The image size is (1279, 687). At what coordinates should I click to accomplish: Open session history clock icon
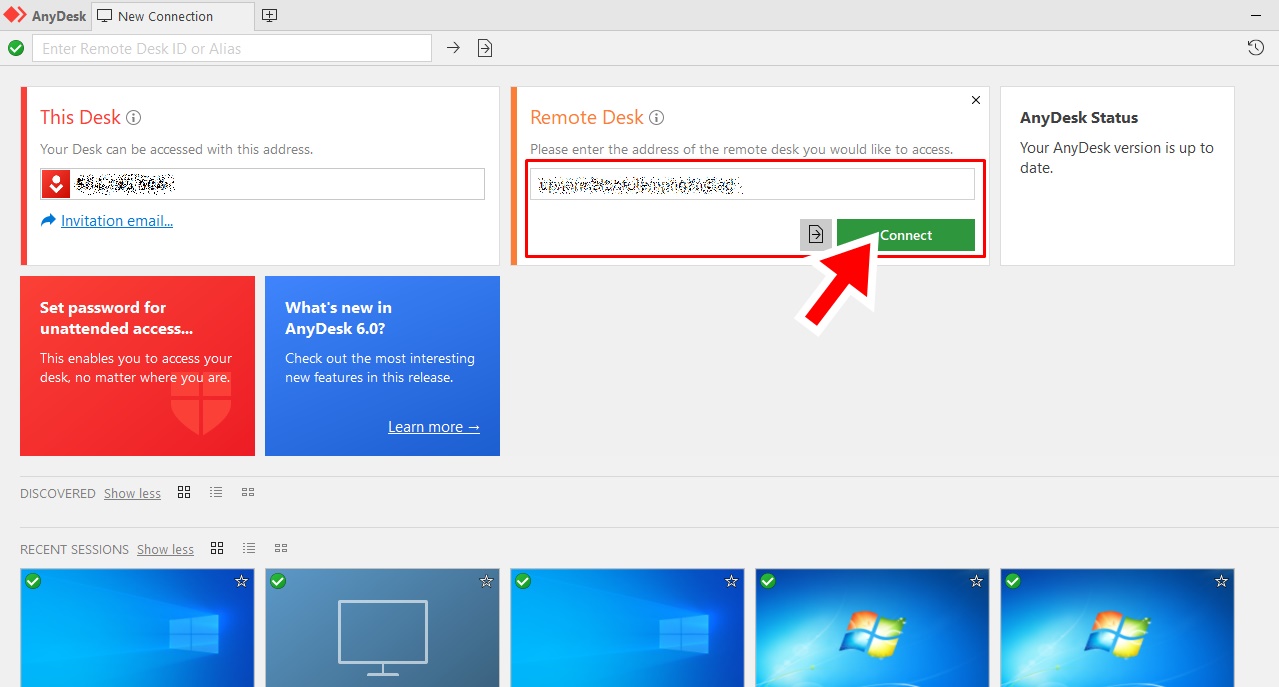click(x=1256, y=48)
